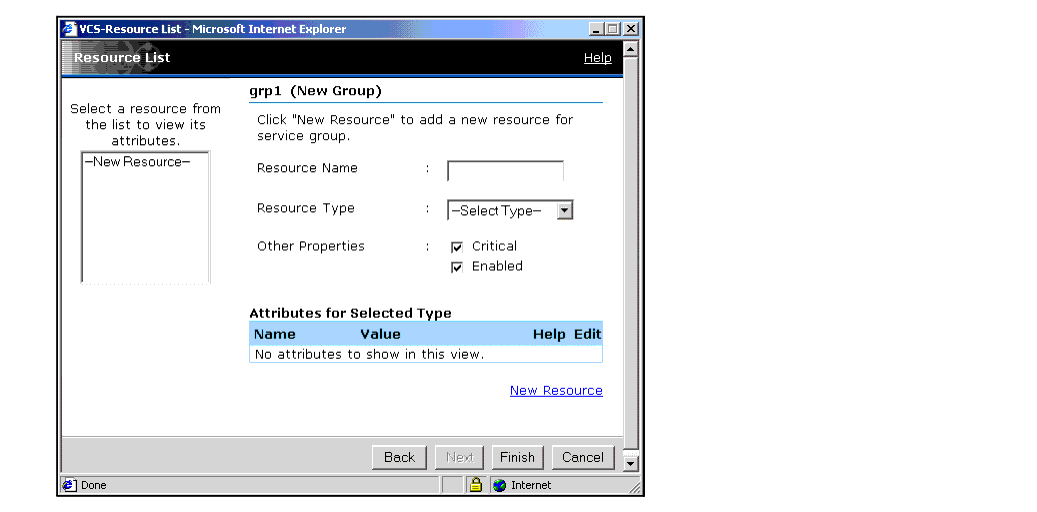Viewport: 1037px width, 512px height.
Task: Uncheck the Critical checkbox
Action: [457, 247]
